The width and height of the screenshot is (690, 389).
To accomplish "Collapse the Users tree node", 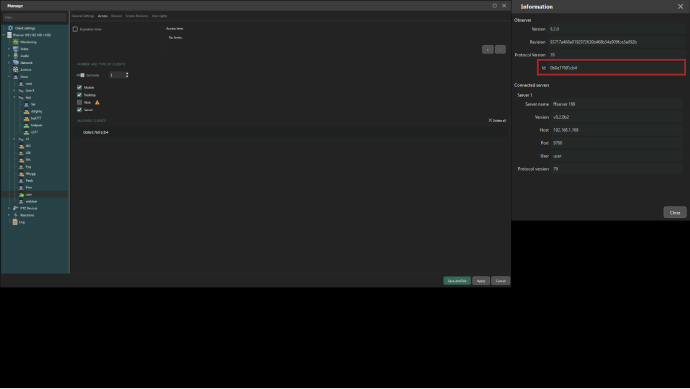I will click(9, 77).
